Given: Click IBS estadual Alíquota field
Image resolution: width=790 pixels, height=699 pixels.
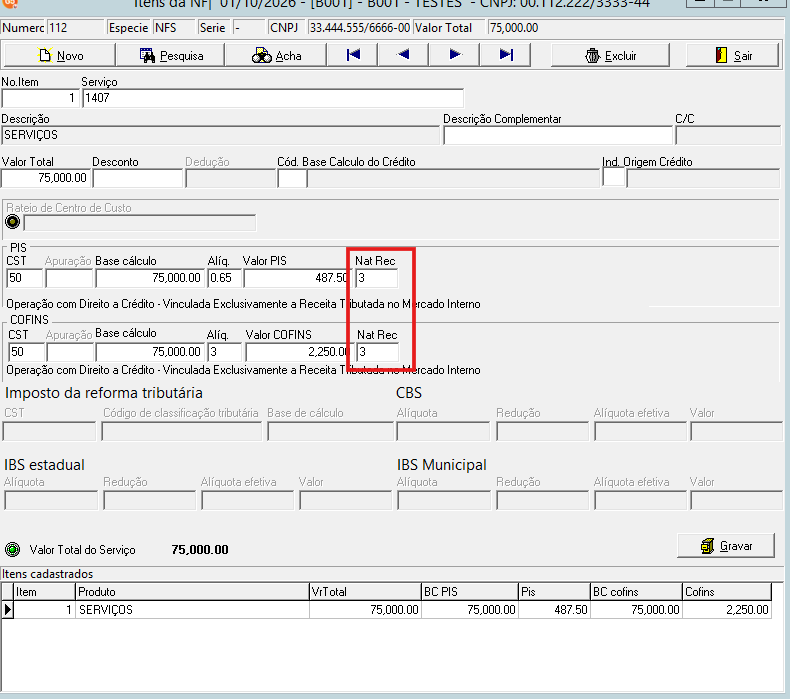Looking at the screenshot, I should 51,501.
